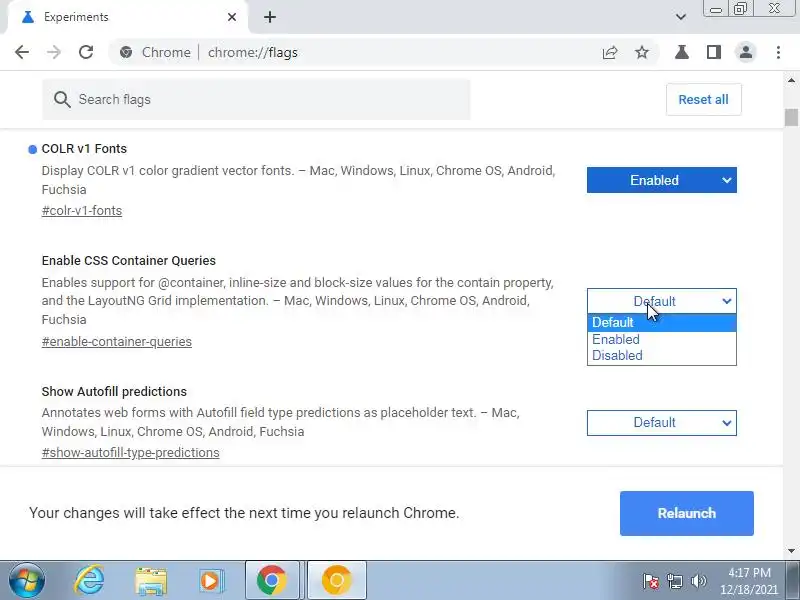Screen dimensions: 800x600
Task: Reload the chrome://flags page
Action: [86, 52]
